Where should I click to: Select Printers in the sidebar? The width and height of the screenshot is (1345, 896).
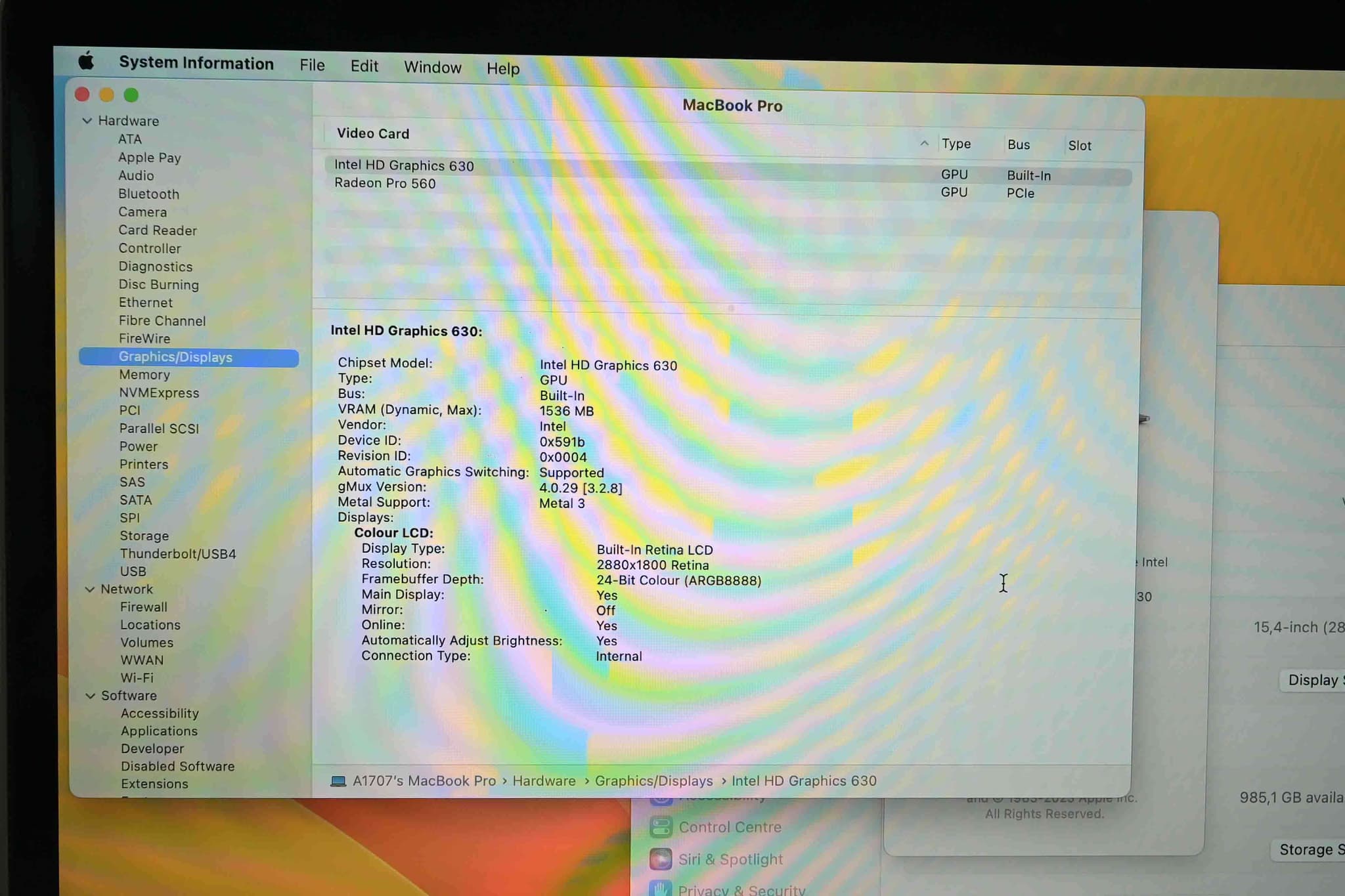(144, 464)
